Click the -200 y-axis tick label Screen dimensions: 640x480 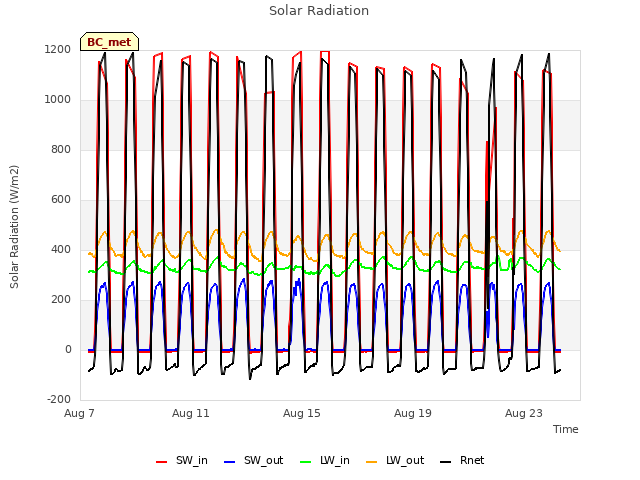coord(59,400)
